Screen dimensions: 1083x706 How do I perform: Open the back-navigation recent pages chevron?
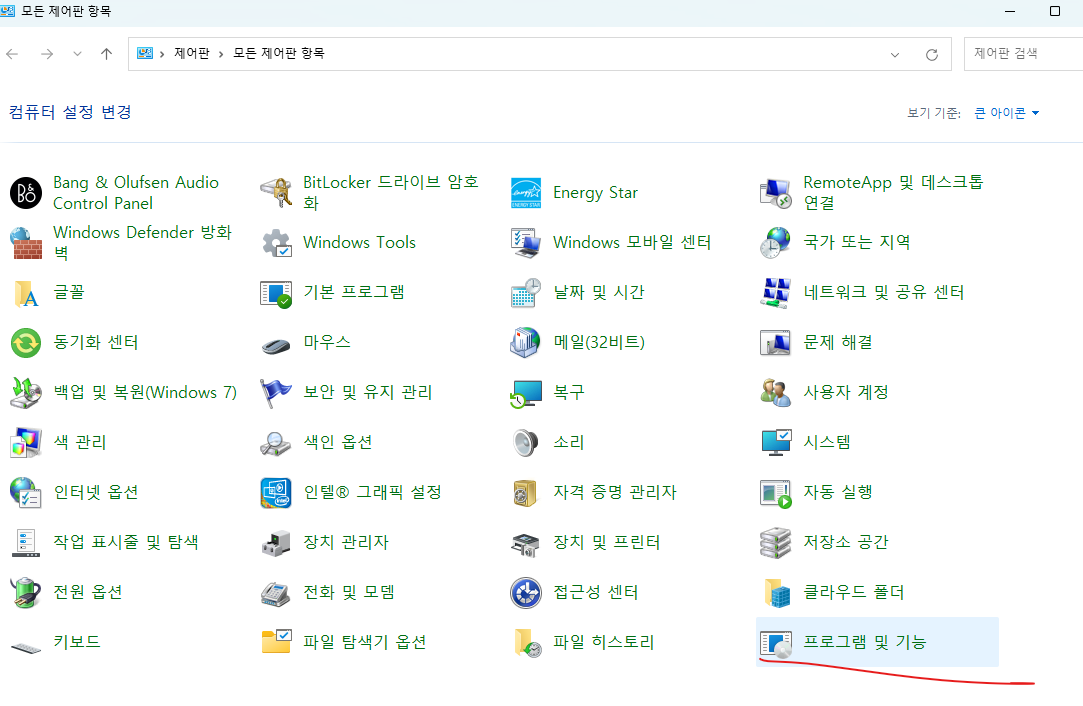coord(77,53)
